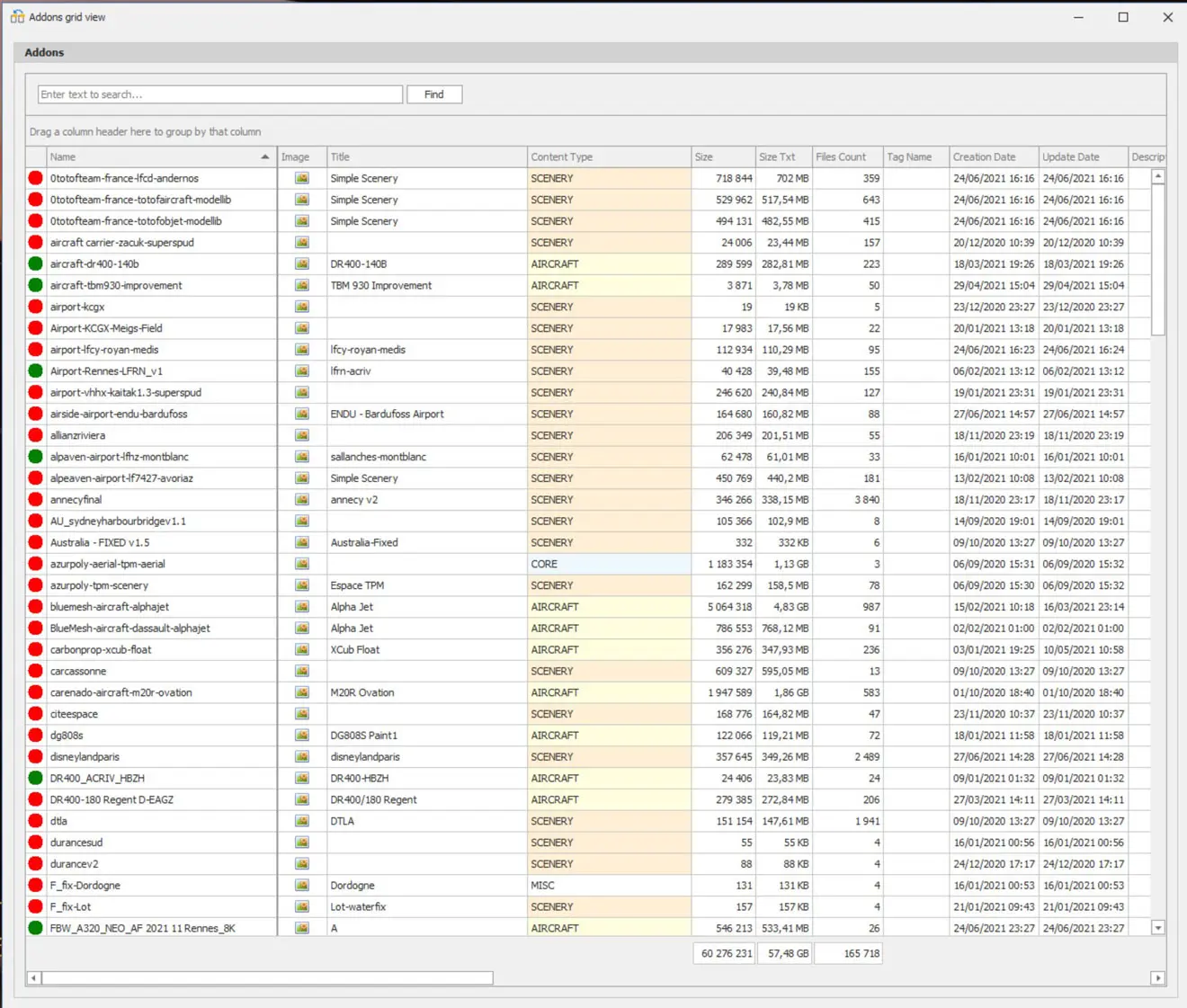Click the horizontal scrollbar left arrow
The width and height of the screenshot is (1187, 1008).
click(34, 977)
